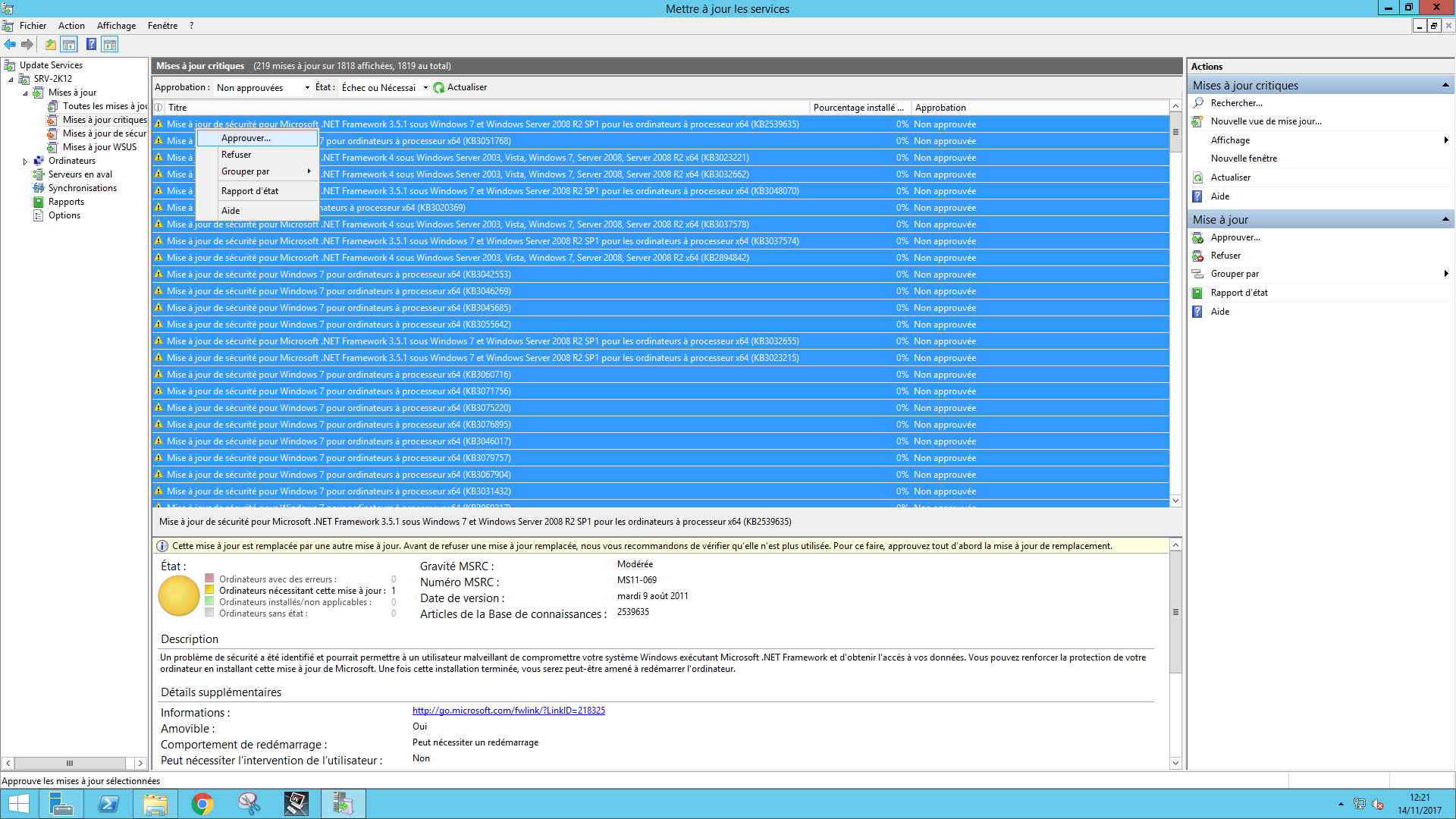1456x819 pixels.
Task: Click the Up one level folder icon
Action: pyautogui.click(x=51, y=45)
